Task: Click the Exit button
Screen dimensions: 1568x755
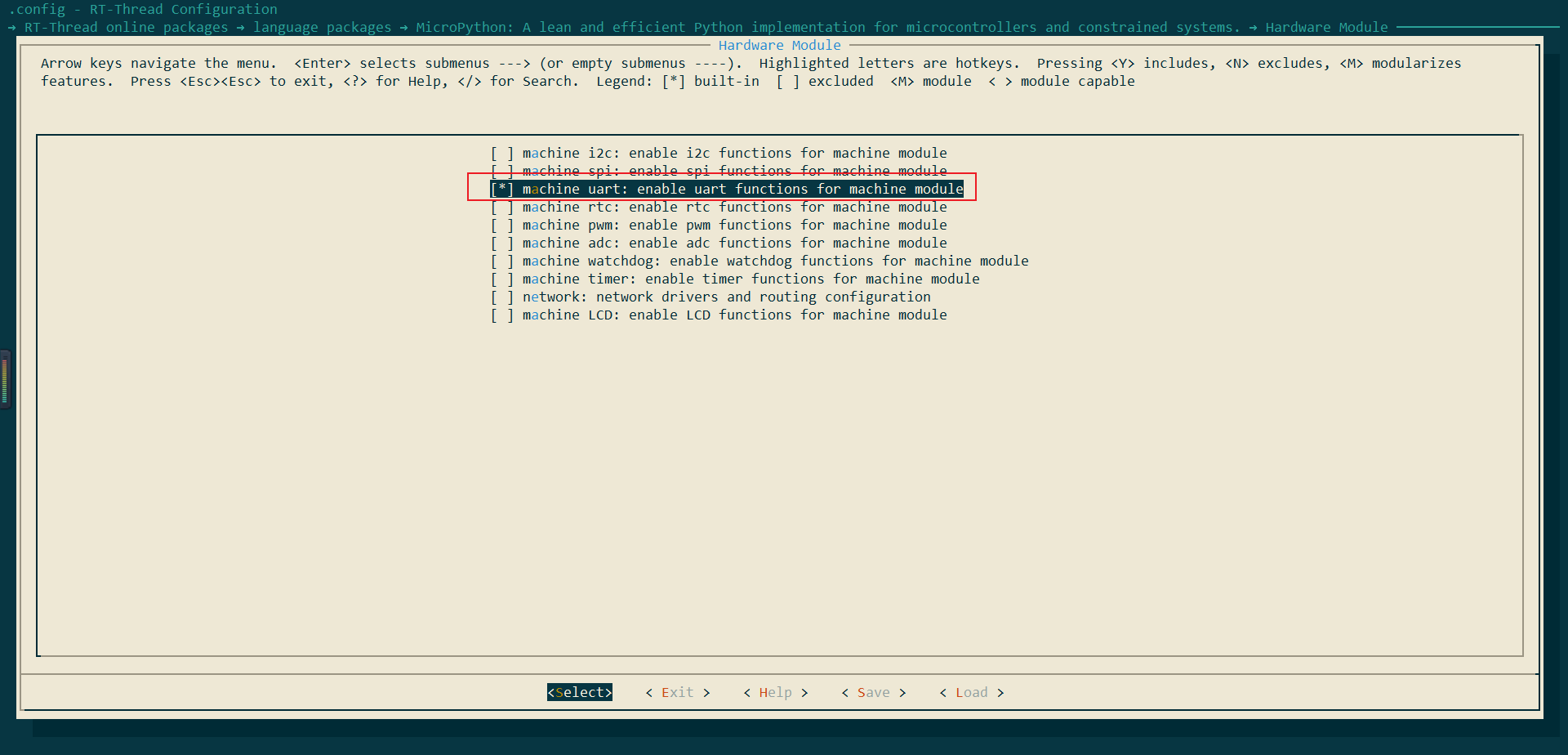Action: 678,692
